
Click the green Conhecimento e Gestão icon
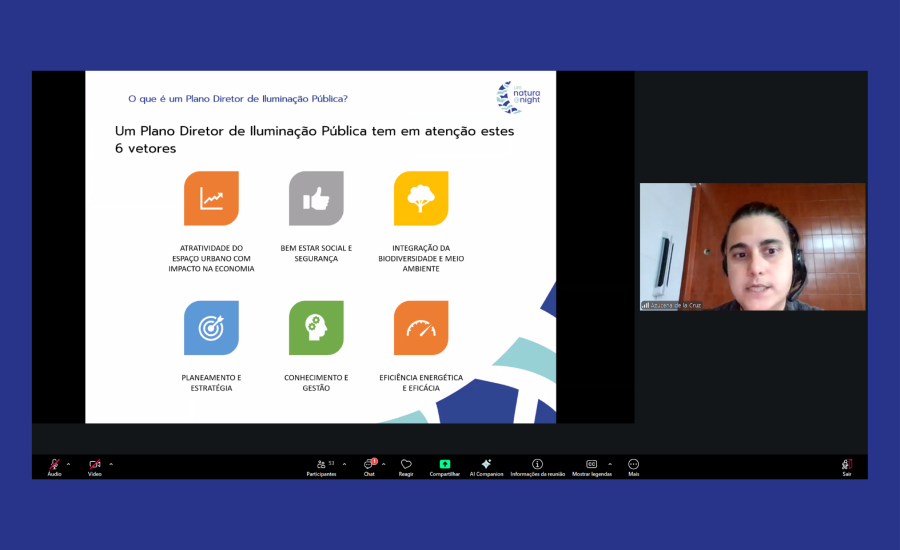316,328
